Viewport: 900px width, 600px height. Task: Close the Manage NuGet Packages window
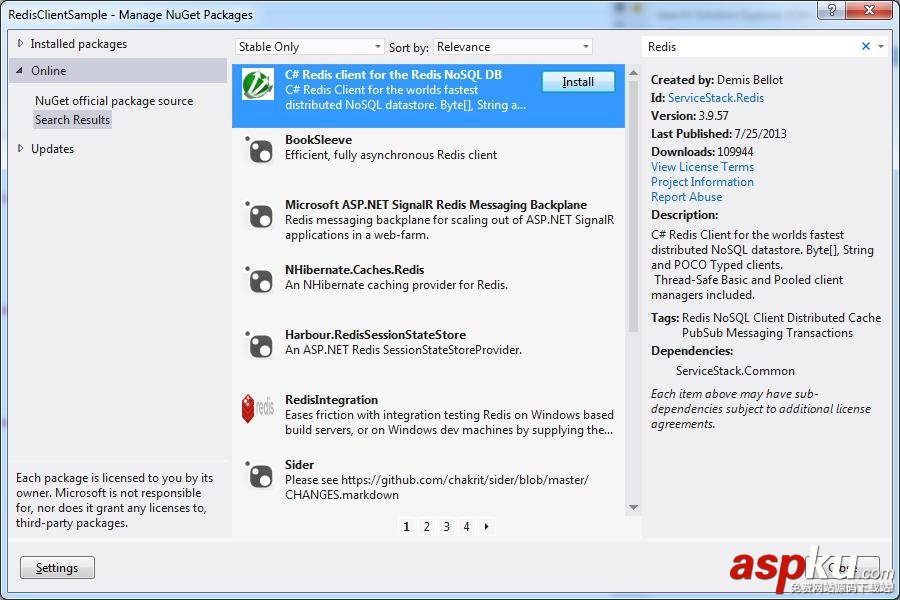[870, 10]
